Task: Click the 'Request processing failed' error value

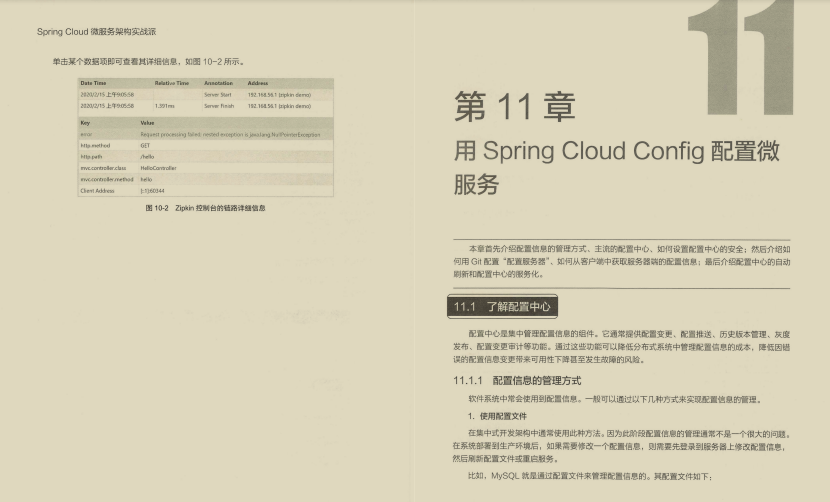Action: [230, 135]
